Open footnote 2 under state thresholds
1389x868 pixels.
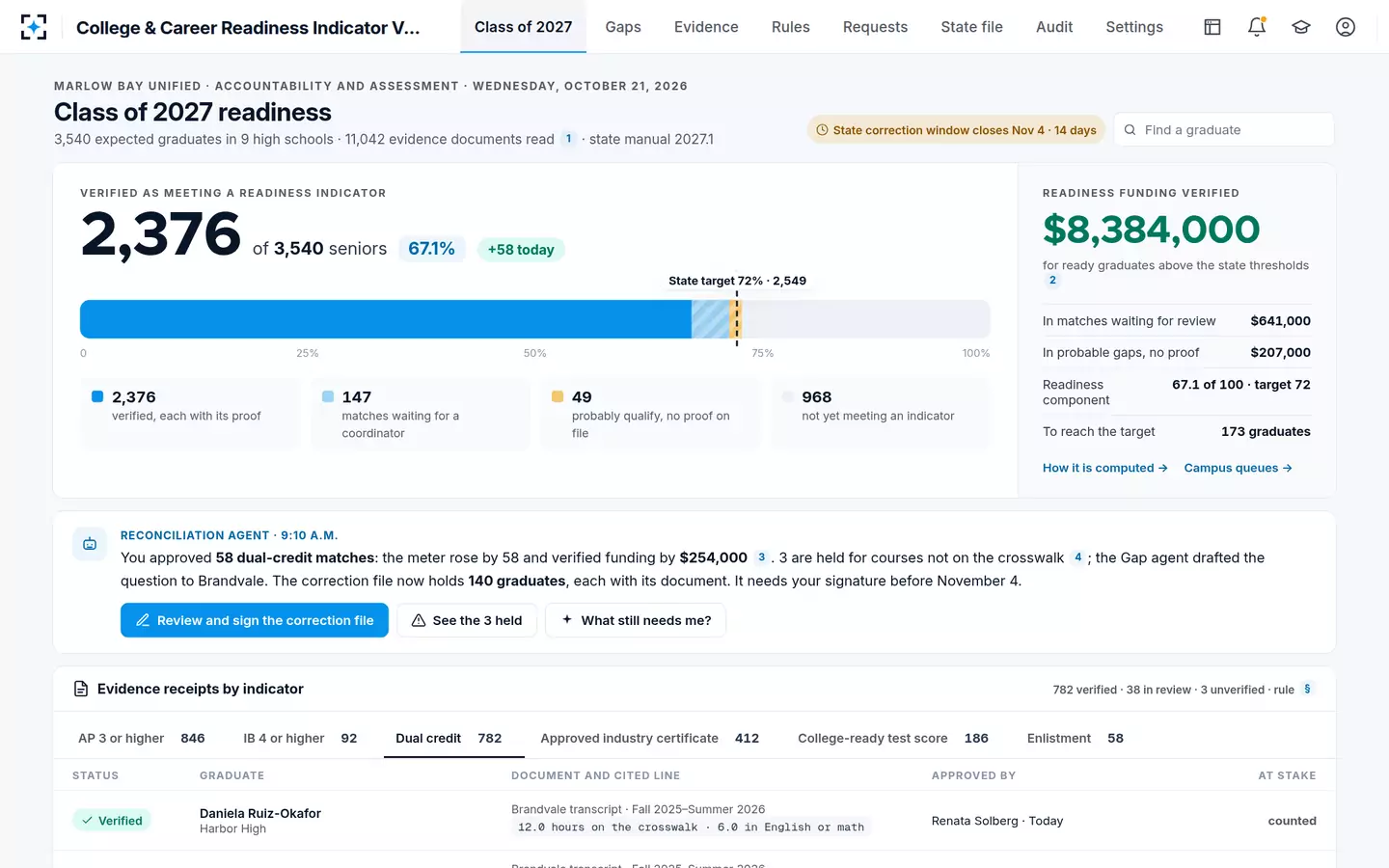coord(1052,281)
